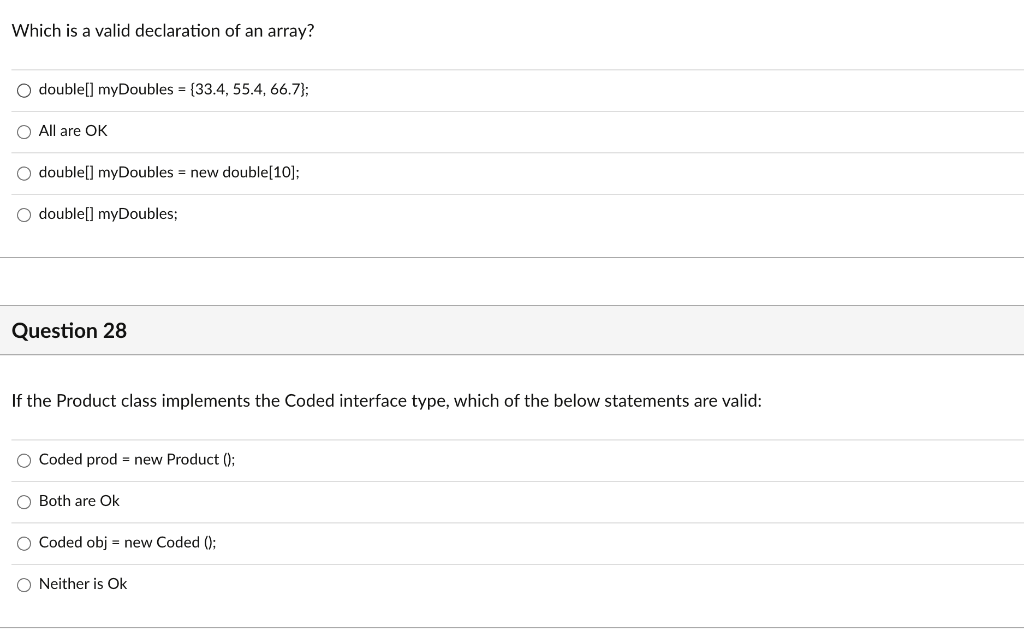
Task: Click the array declaration question text
Action: [x=163, y=31]
